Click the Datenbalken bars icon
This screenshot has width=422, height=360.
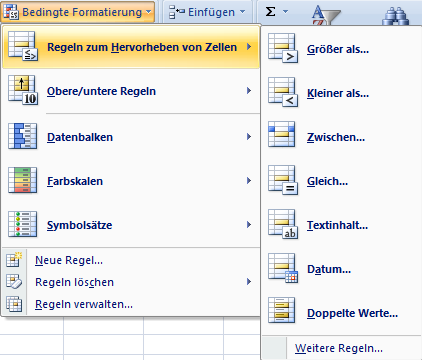point(23,136)
